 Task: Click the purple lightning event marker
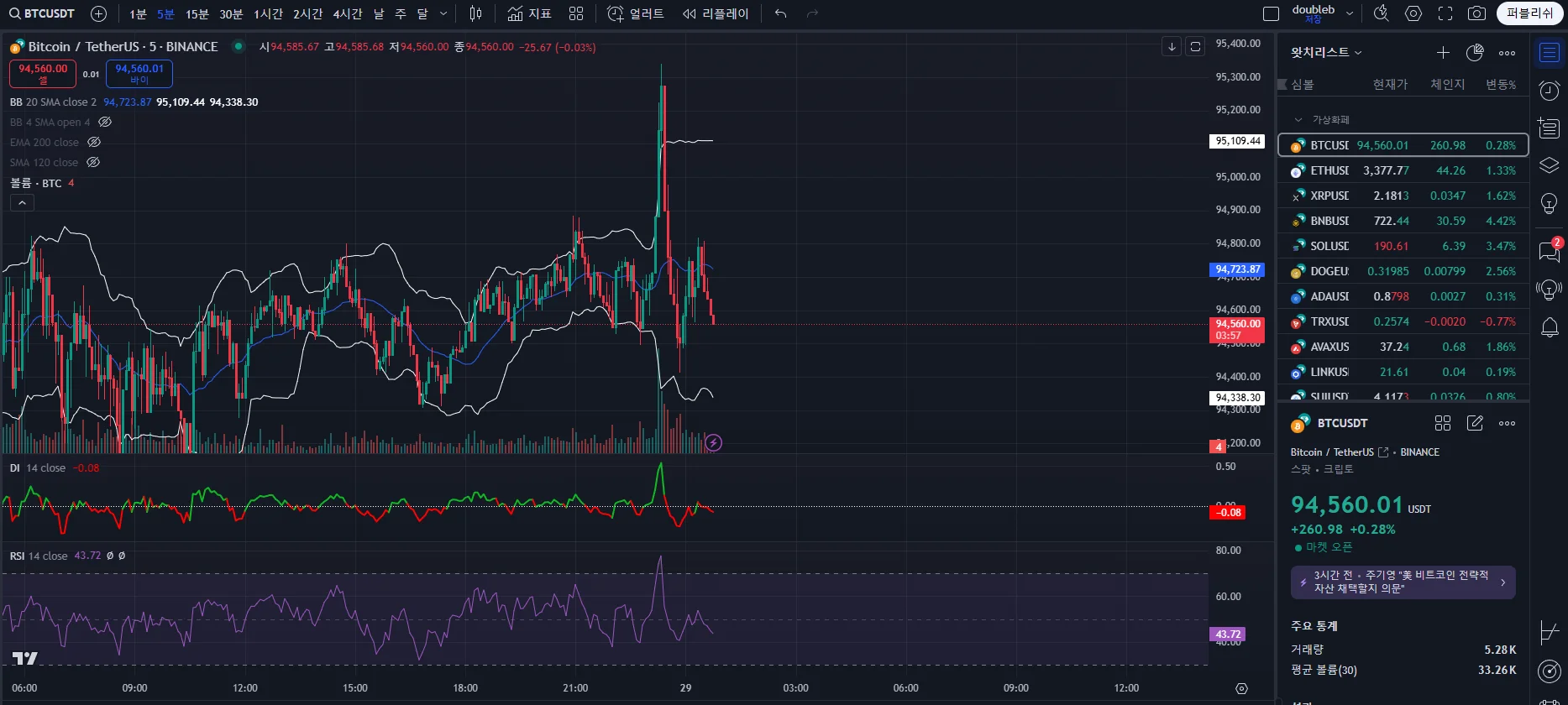click(713, 442)
